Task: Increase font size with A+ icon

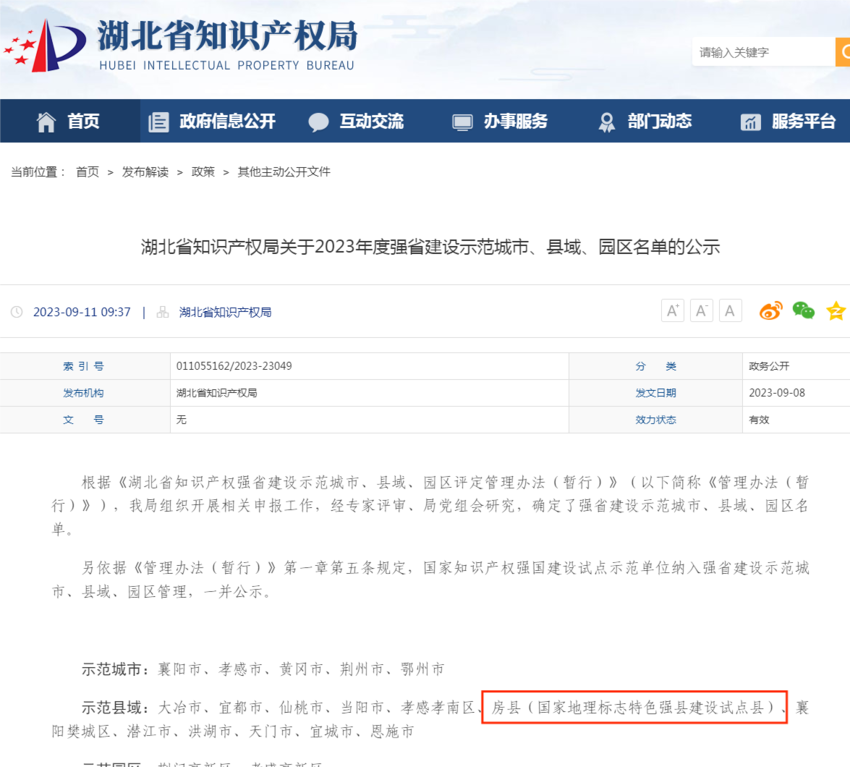Action: pos(673,311)
